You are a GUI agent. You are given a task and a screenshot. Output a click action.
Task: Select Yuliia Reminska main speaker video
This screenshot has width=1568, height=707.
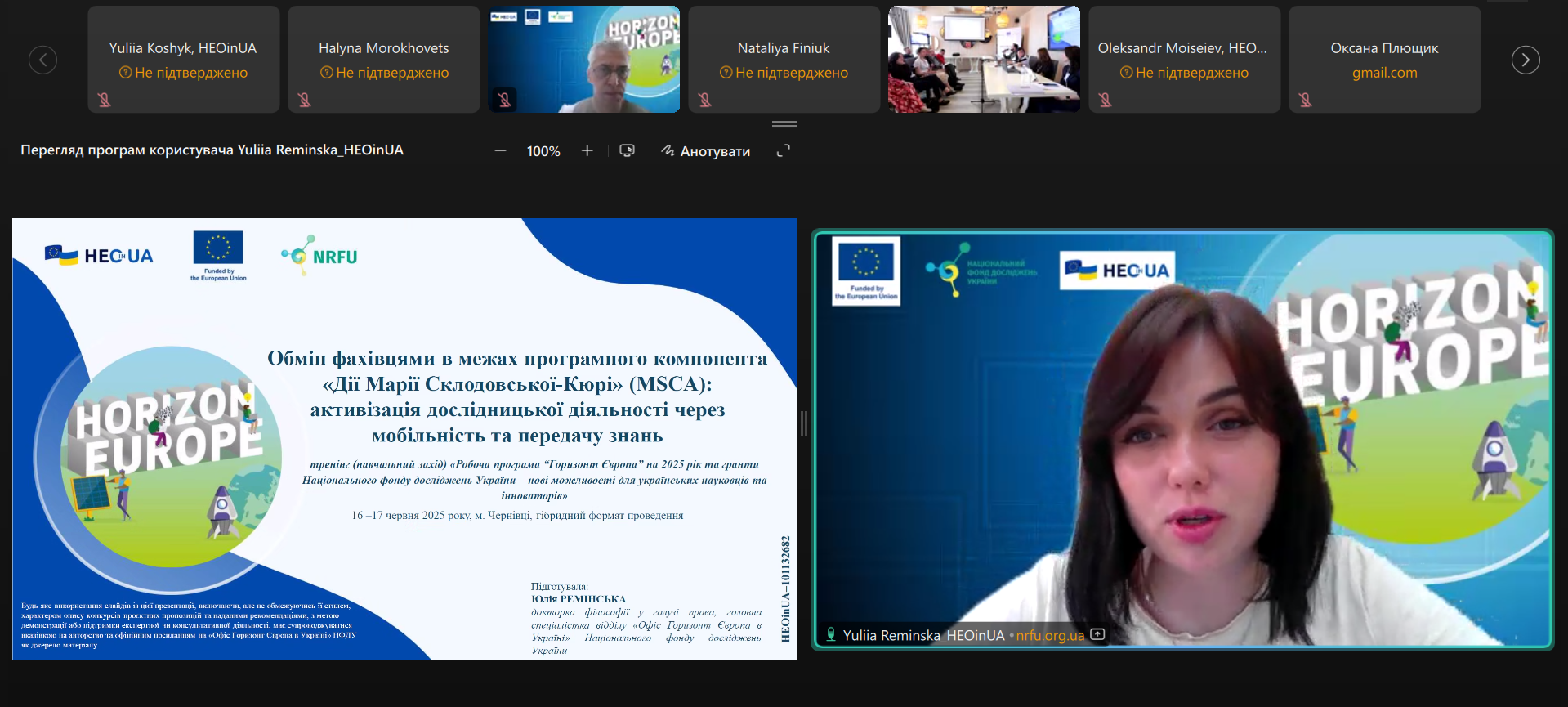click(x=1182, y=440)
